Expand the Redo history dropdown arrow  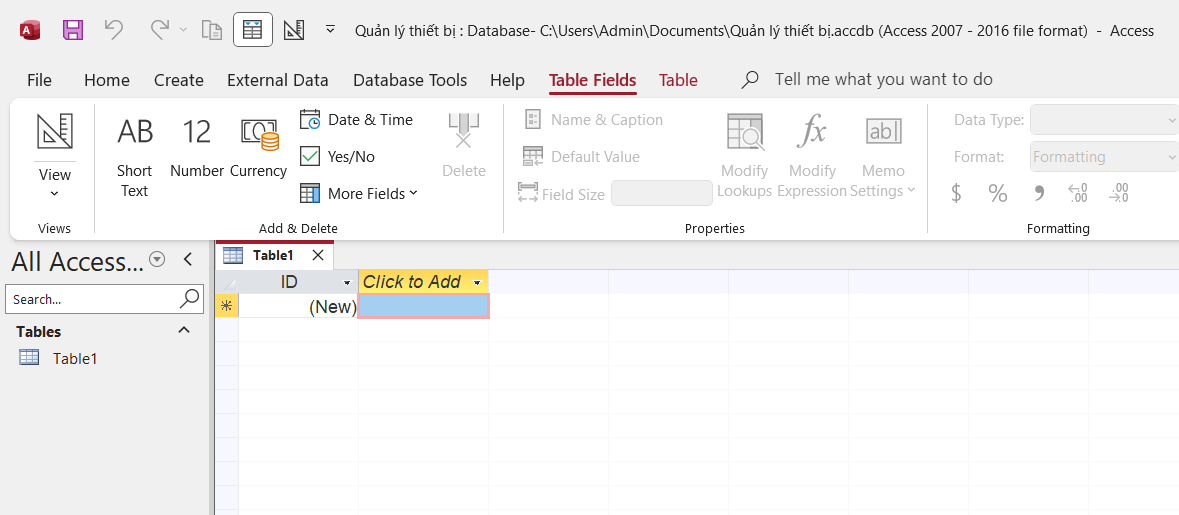point(183,30)
